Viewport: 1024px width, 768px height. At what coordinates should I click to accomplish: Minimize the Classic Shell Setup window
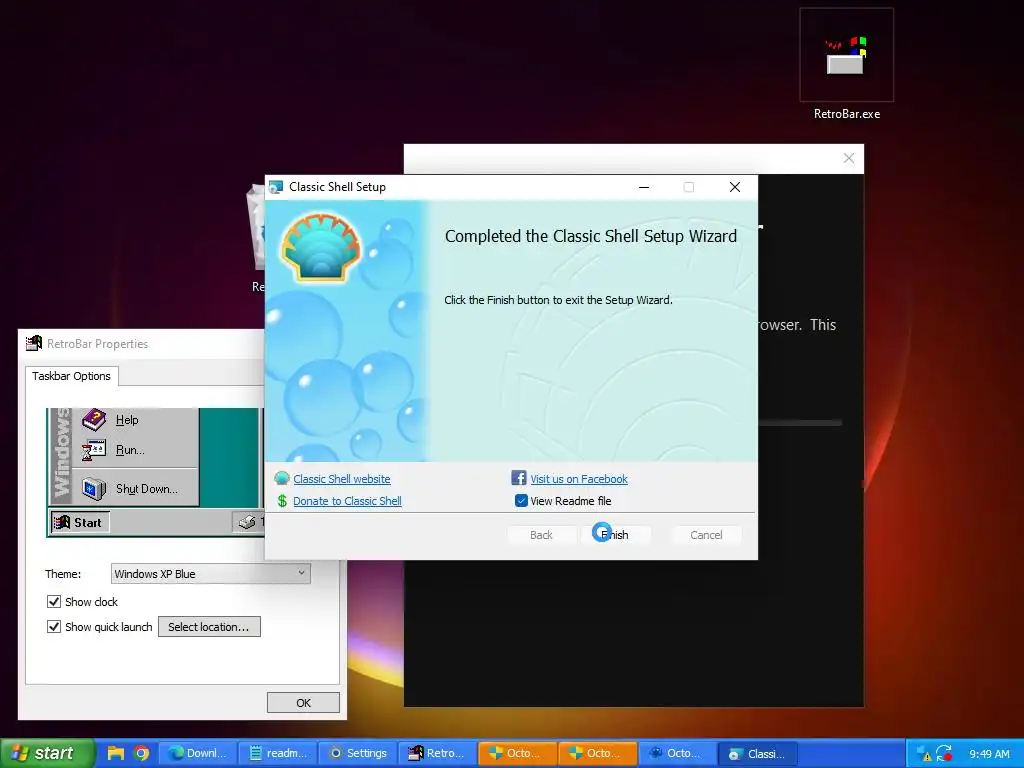pos(644,187)
